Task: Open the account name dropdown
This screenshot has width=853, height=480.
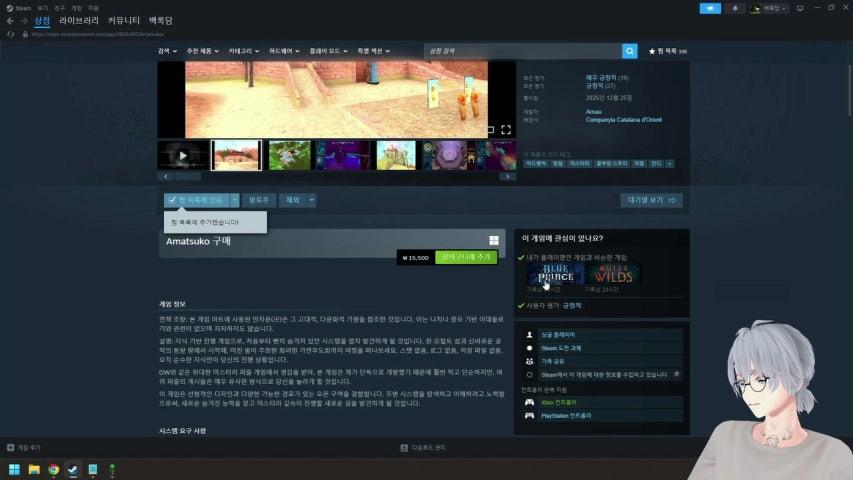Action: [x=769, y=8]
